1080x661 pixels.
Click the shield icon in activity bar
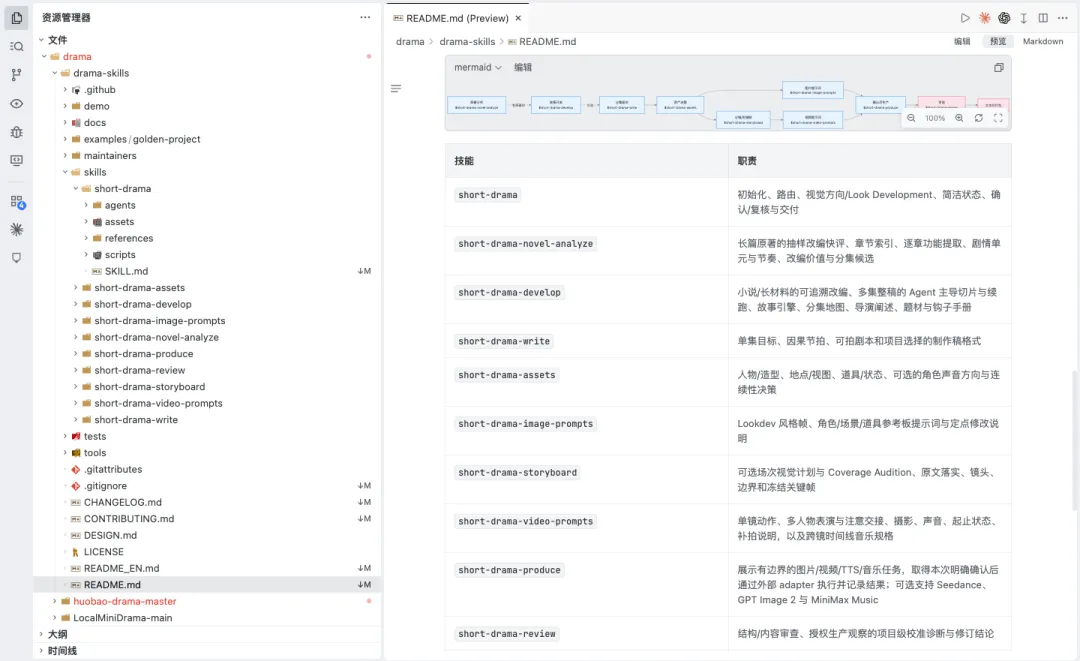pos(17,258)
